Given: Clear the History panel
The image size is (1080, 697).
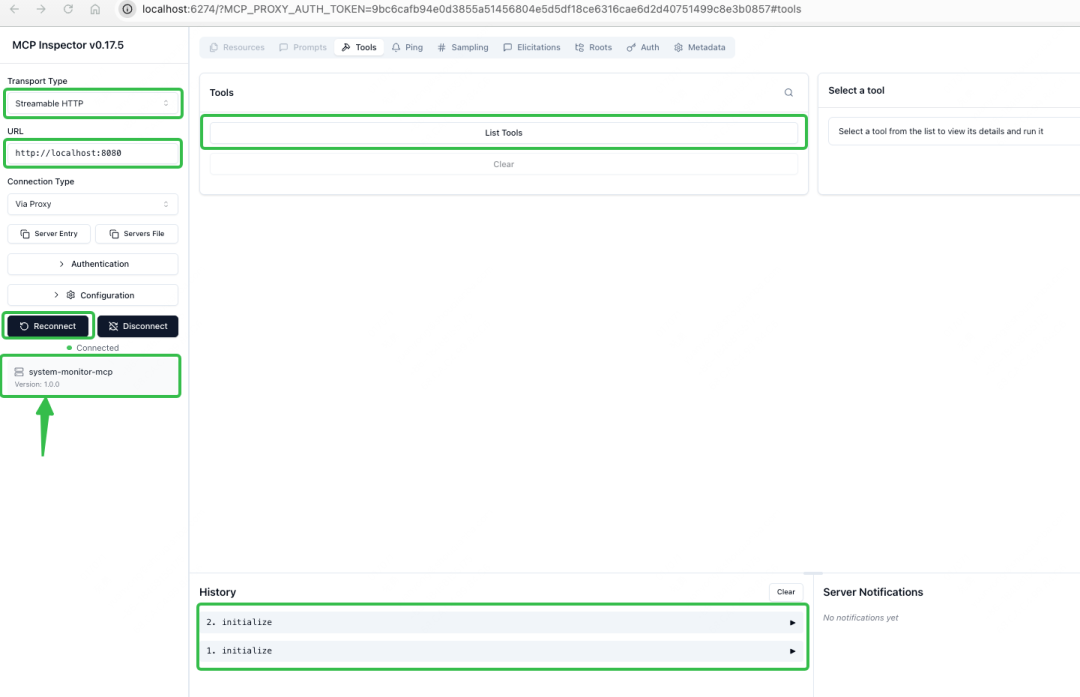Looking at the screenshot, I should [786, 592].
